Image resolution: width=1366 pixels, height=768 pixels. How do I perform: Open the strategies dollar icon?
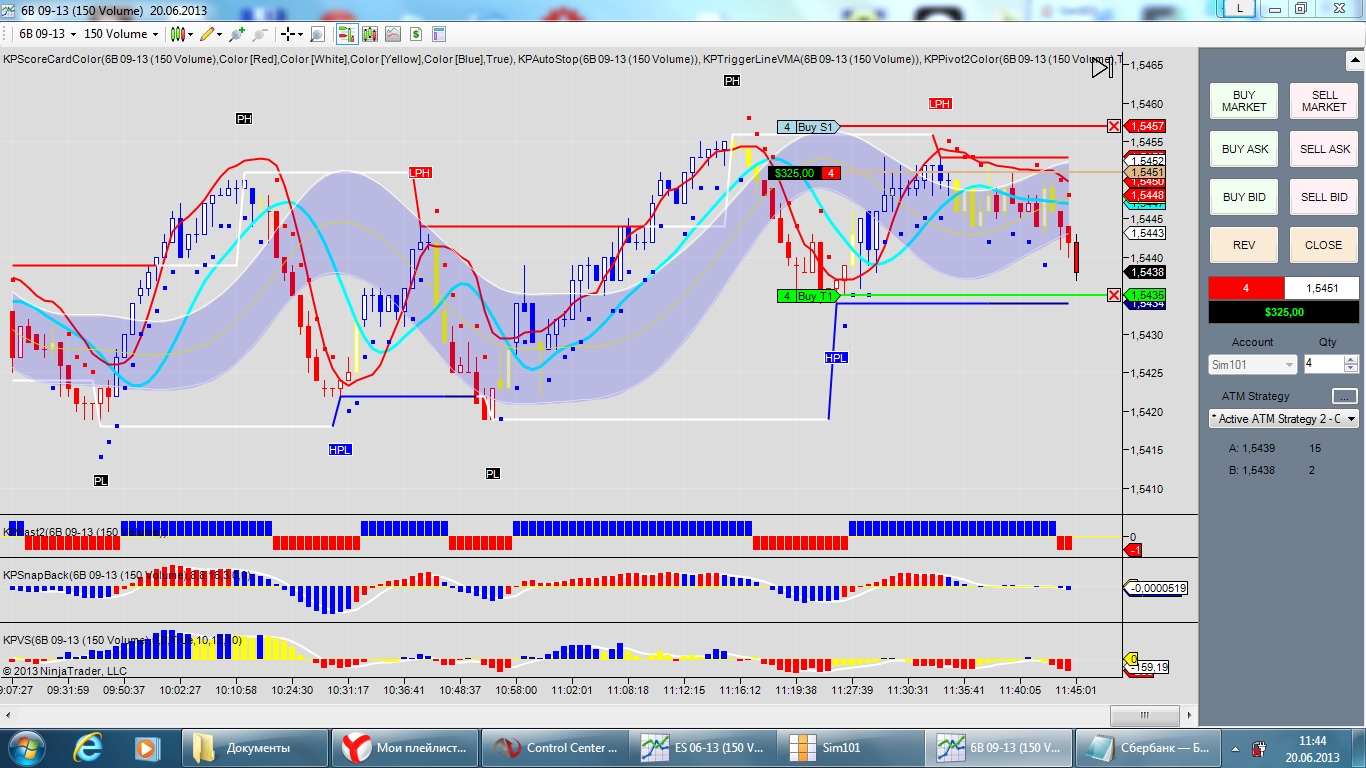pos(416,34)
